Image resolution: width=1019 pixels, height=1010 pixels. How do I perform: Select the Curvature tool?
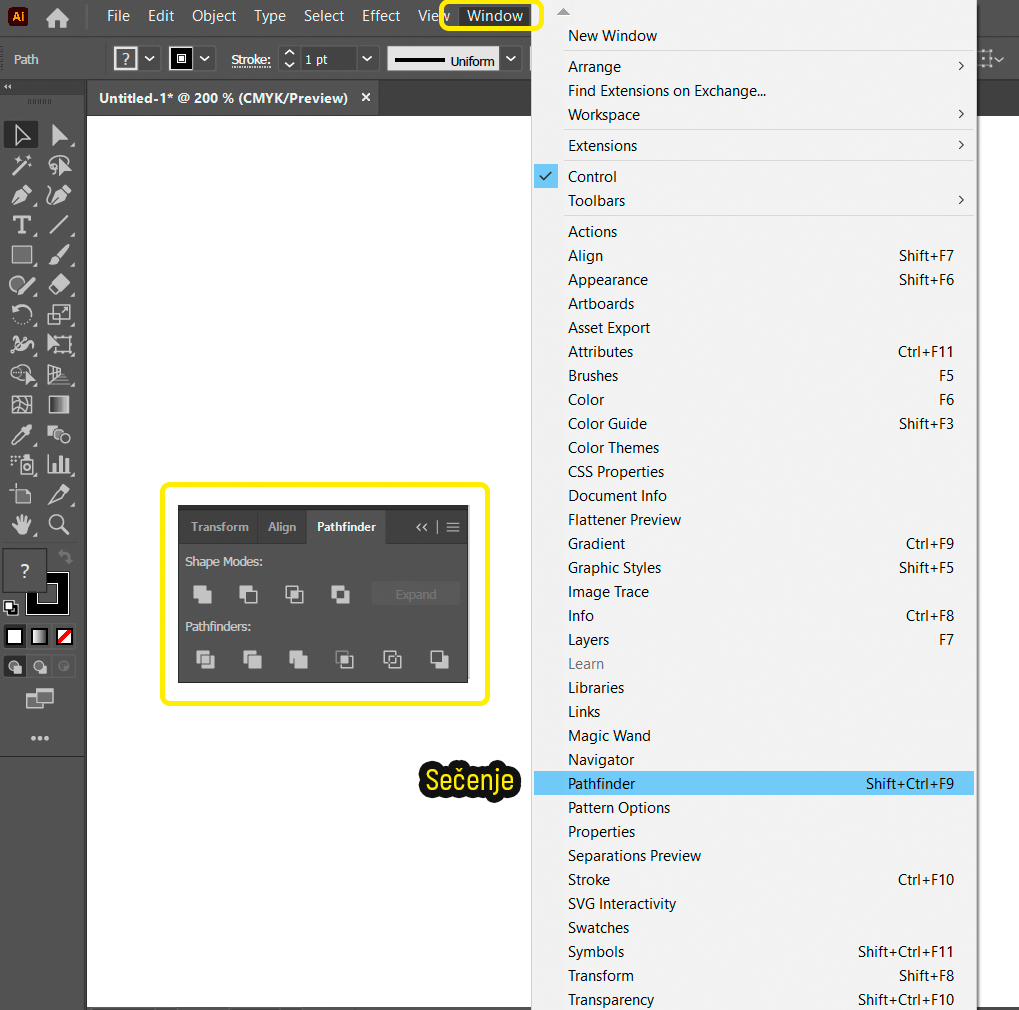click(x=59, y=195)
